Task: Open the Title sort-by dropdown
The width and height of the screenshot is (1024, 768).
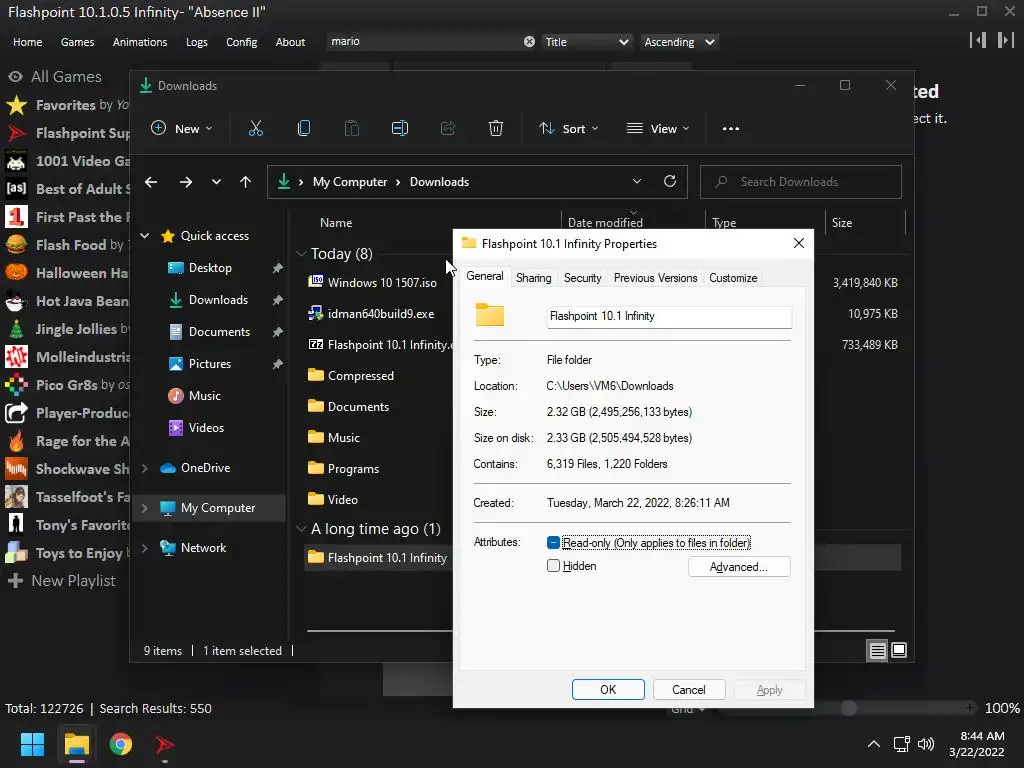Action: [x=586, y=42]
